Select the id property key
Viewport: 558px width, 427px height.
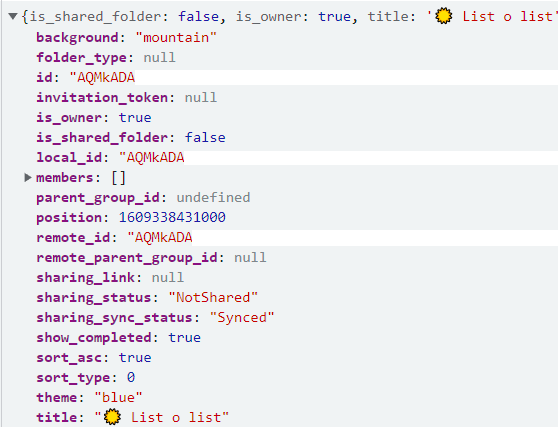(x=44, y=77)
